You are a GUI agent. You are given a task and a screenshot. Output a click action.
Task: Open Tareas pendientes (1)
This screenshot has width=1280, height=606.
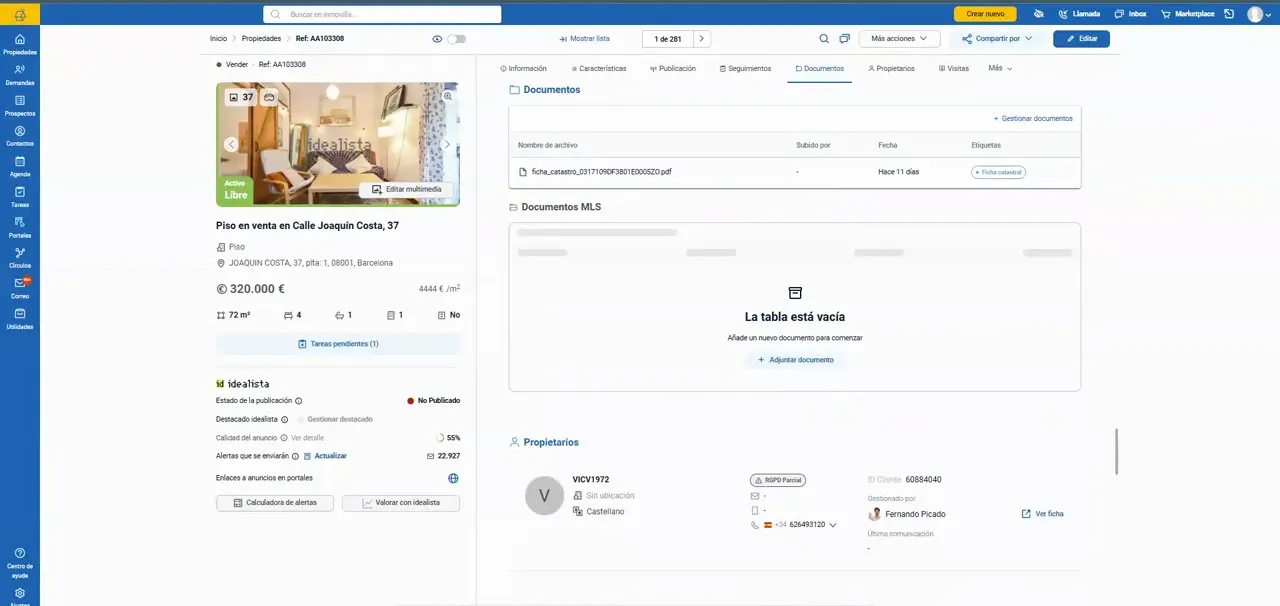pyautogui.click(x=338, y=344)
